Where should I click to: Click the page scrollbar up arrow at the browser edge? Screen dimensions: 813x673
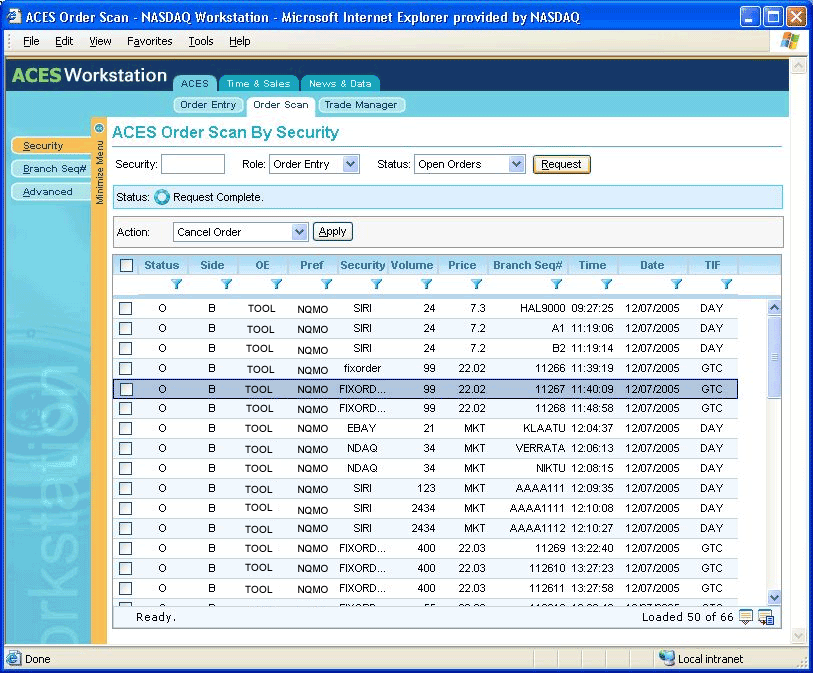tap(797, 65)
